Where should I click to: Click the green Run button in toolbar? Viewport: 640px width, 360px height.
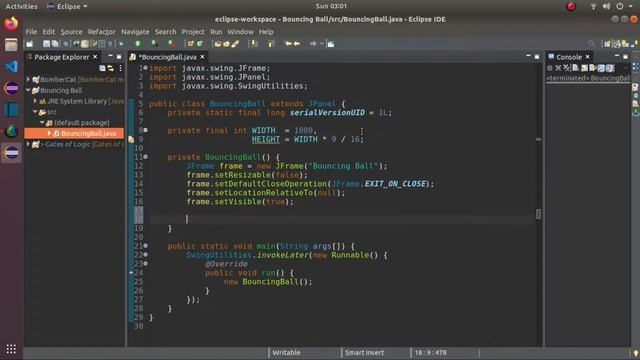[138, 44]
